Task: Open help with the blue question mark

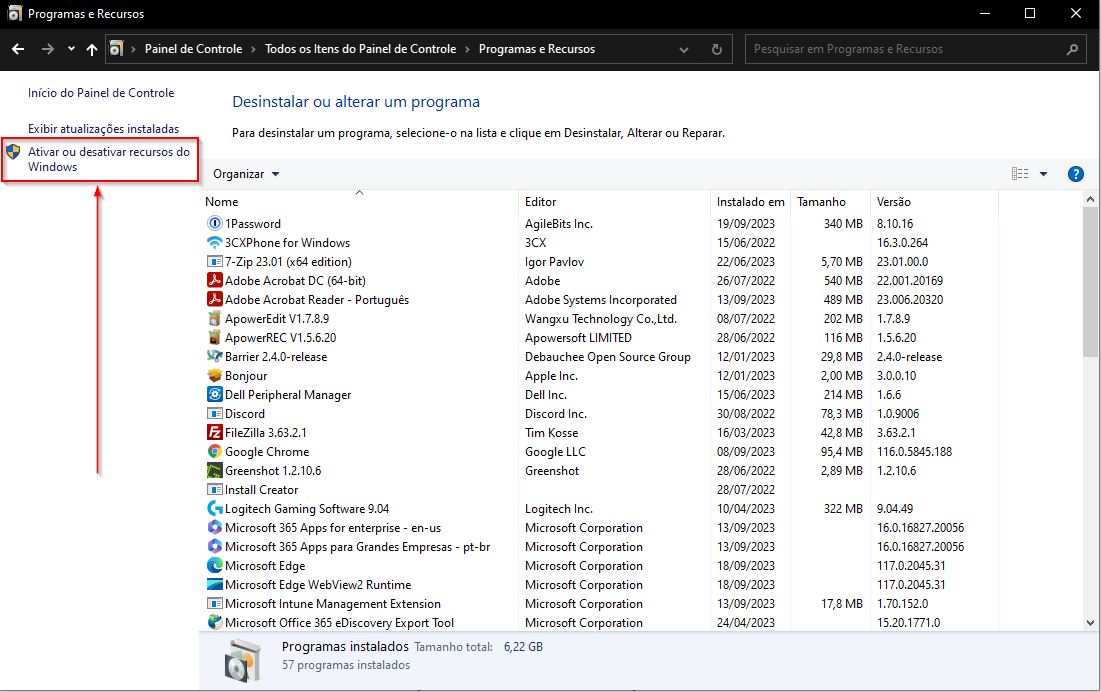Action: (1075, 174)
